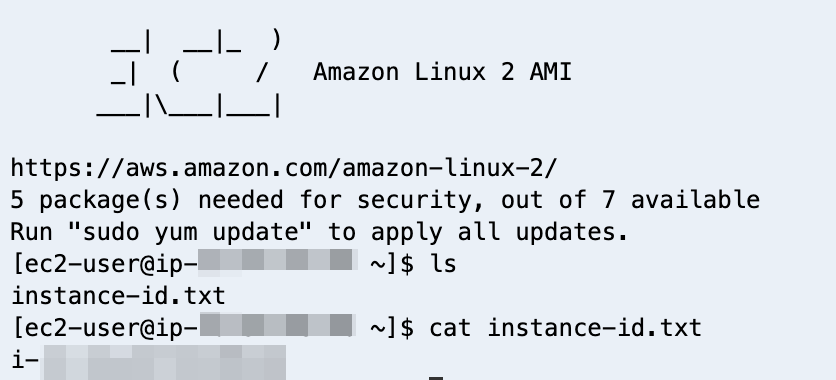Image resolution: width=836 pixels, height=380 pixels.
Task: Click the blurred instance ID value
Action: 163,362
